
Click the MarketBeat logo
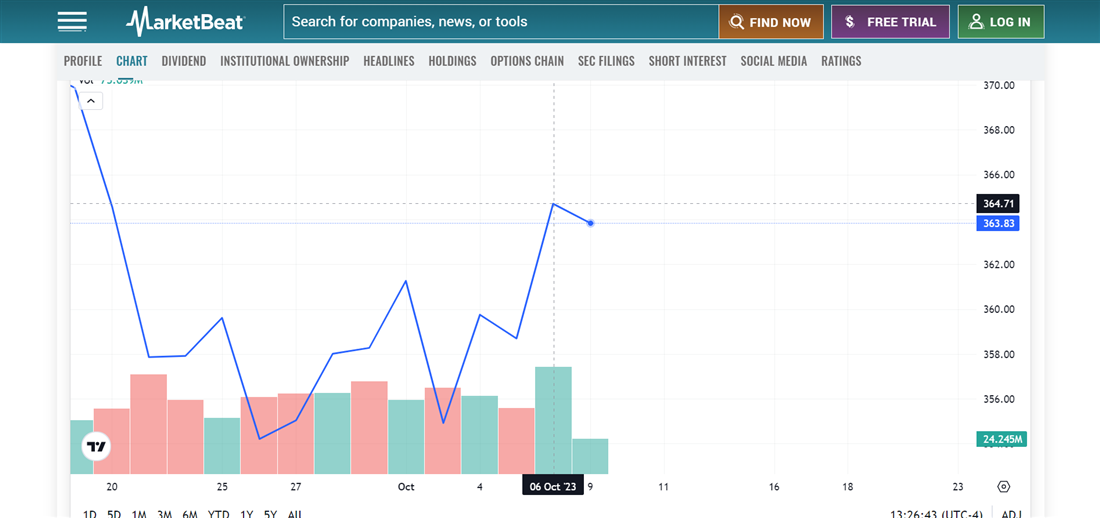(x=185, y=21)
